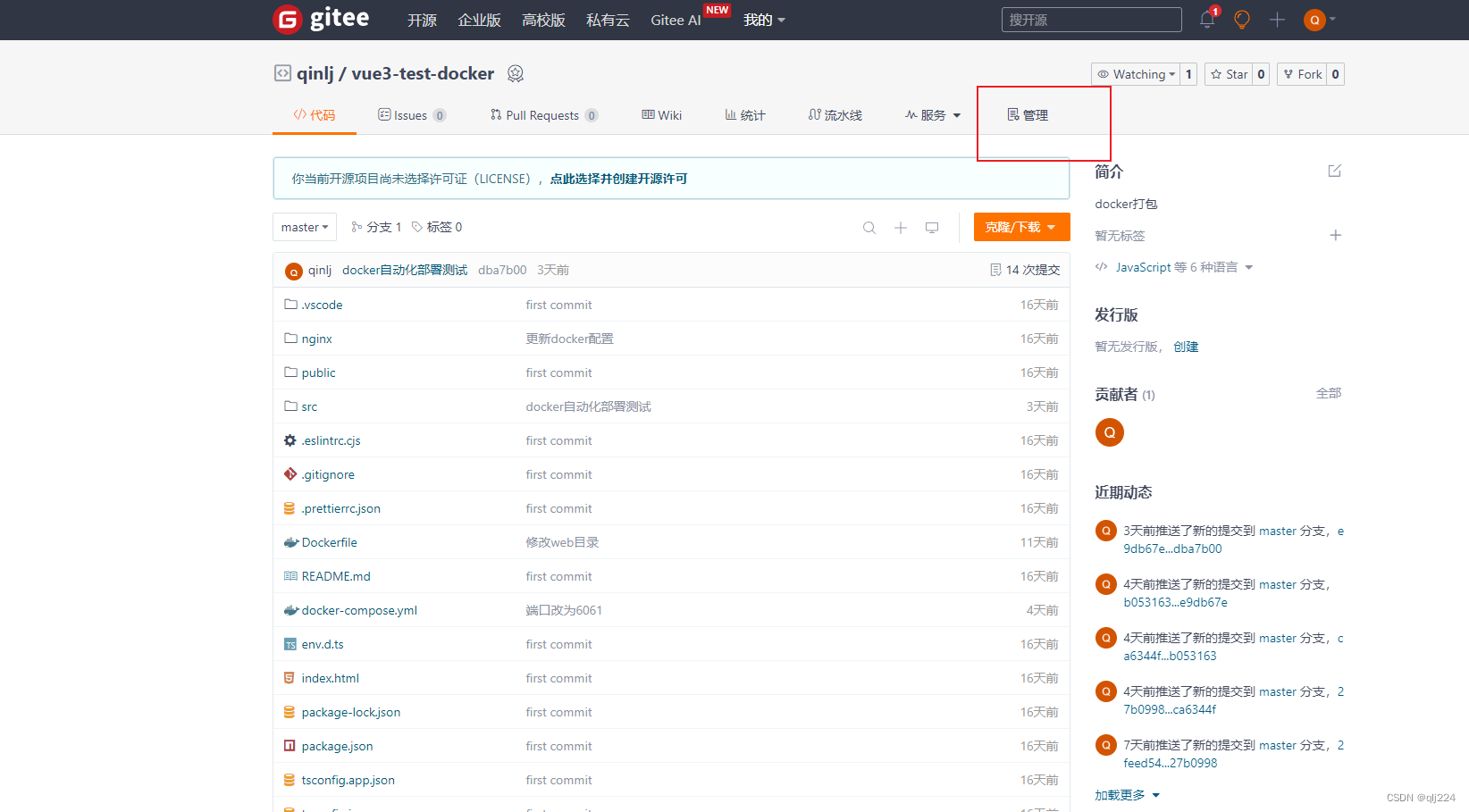
Task: Click 点此选择并创建开源许可 link
Action: 618,179
